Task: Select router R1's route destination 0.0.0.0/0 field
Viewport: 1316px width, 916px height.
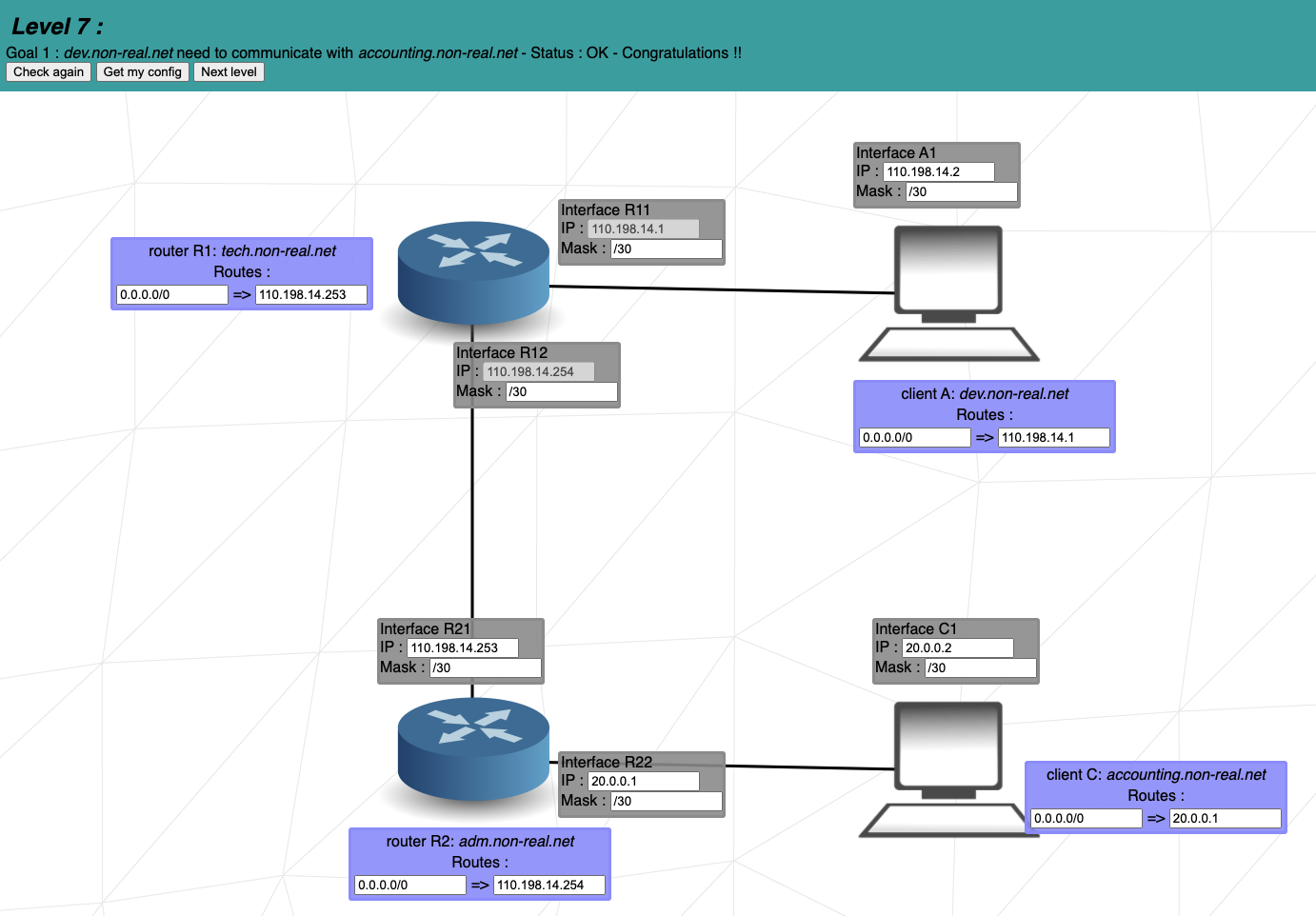Action: click(x=171, y=294)
